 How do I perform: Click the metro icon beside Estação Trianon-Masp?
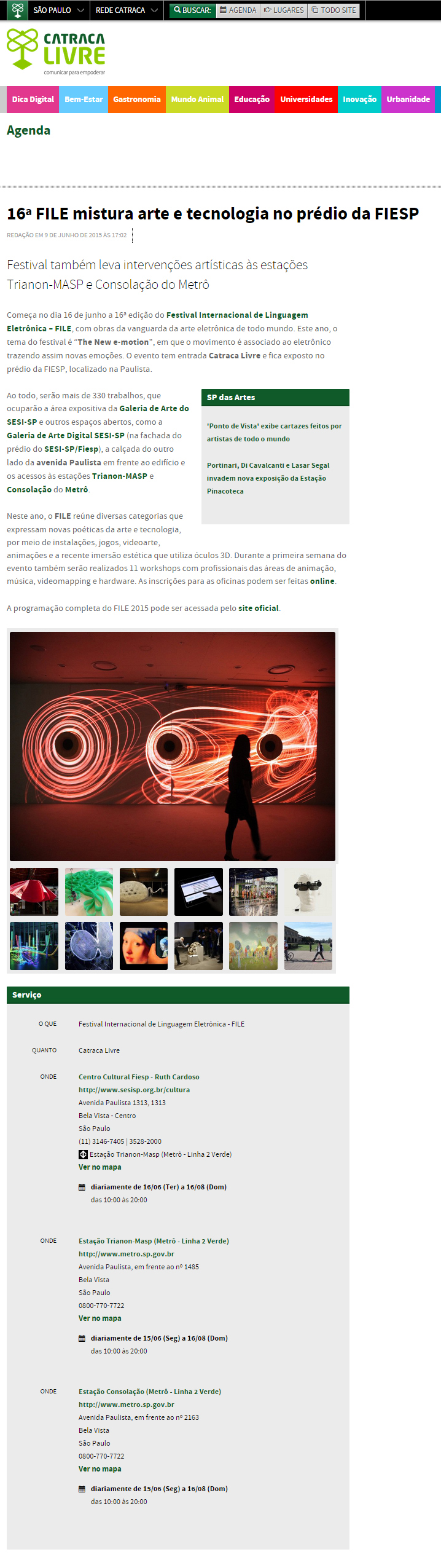click(x=83, y=1154)
